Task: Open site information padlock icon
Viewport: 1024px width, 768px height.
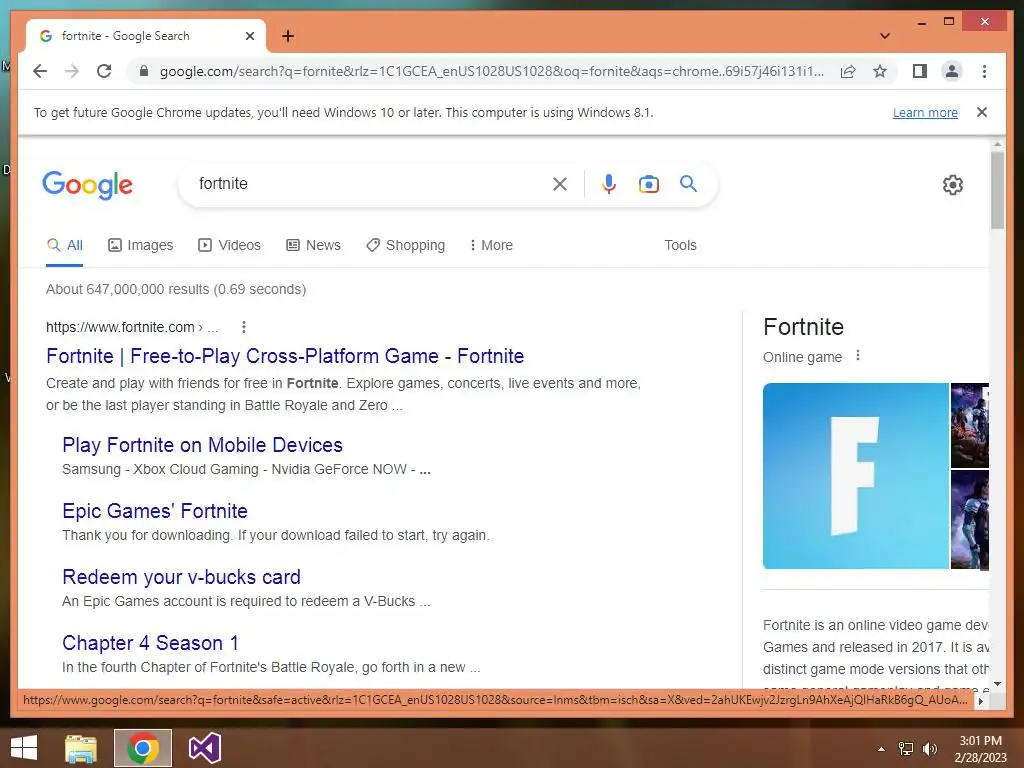Action: point(144,71)
